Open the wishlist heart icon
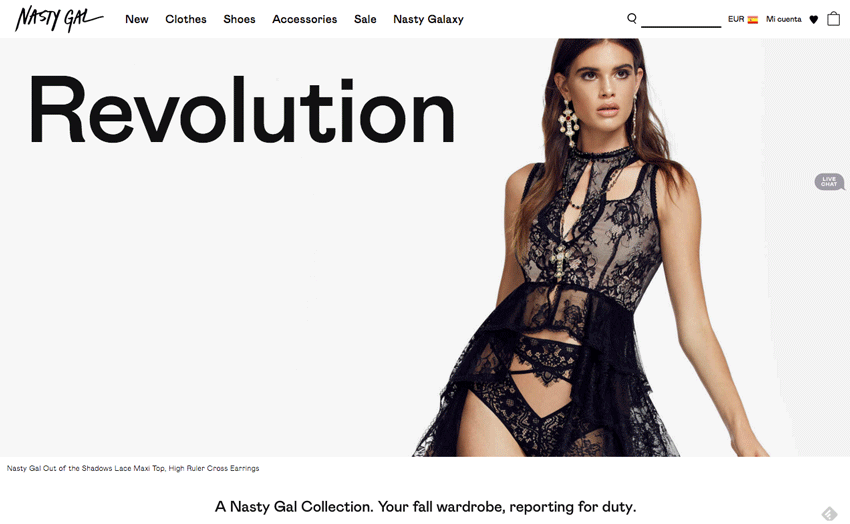Image resolution: width=850 pixels, height=524 pixels. click(813, 20)
